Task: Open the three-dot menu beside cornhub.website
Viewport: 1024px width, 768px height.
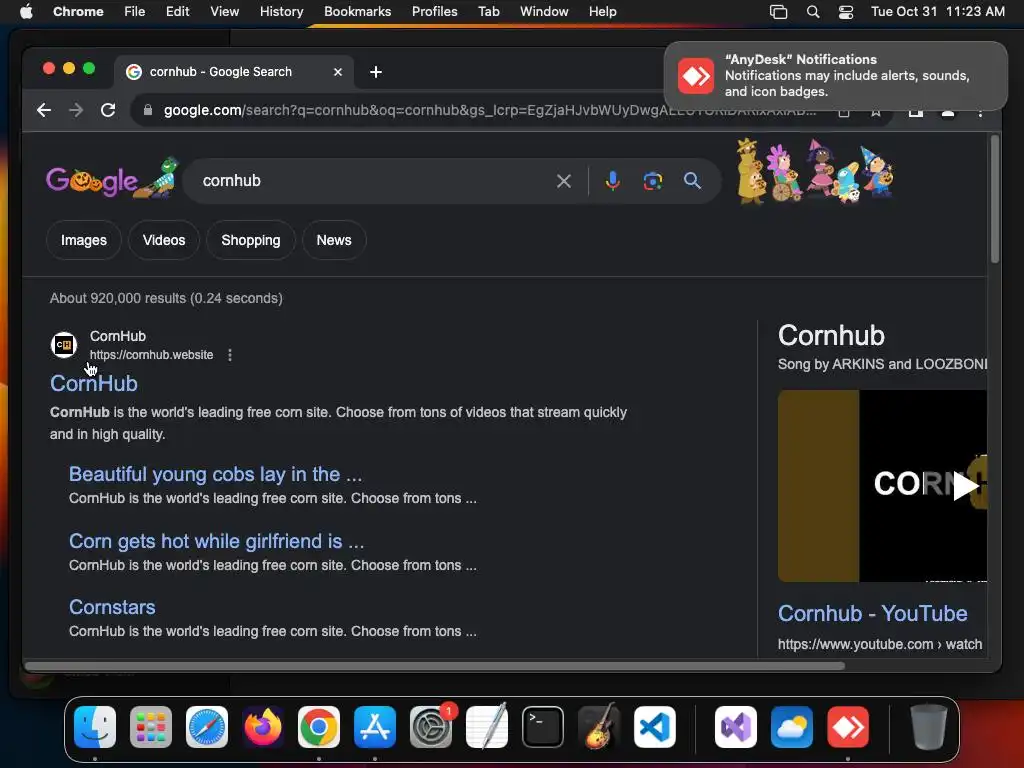Action: point(230,355)
